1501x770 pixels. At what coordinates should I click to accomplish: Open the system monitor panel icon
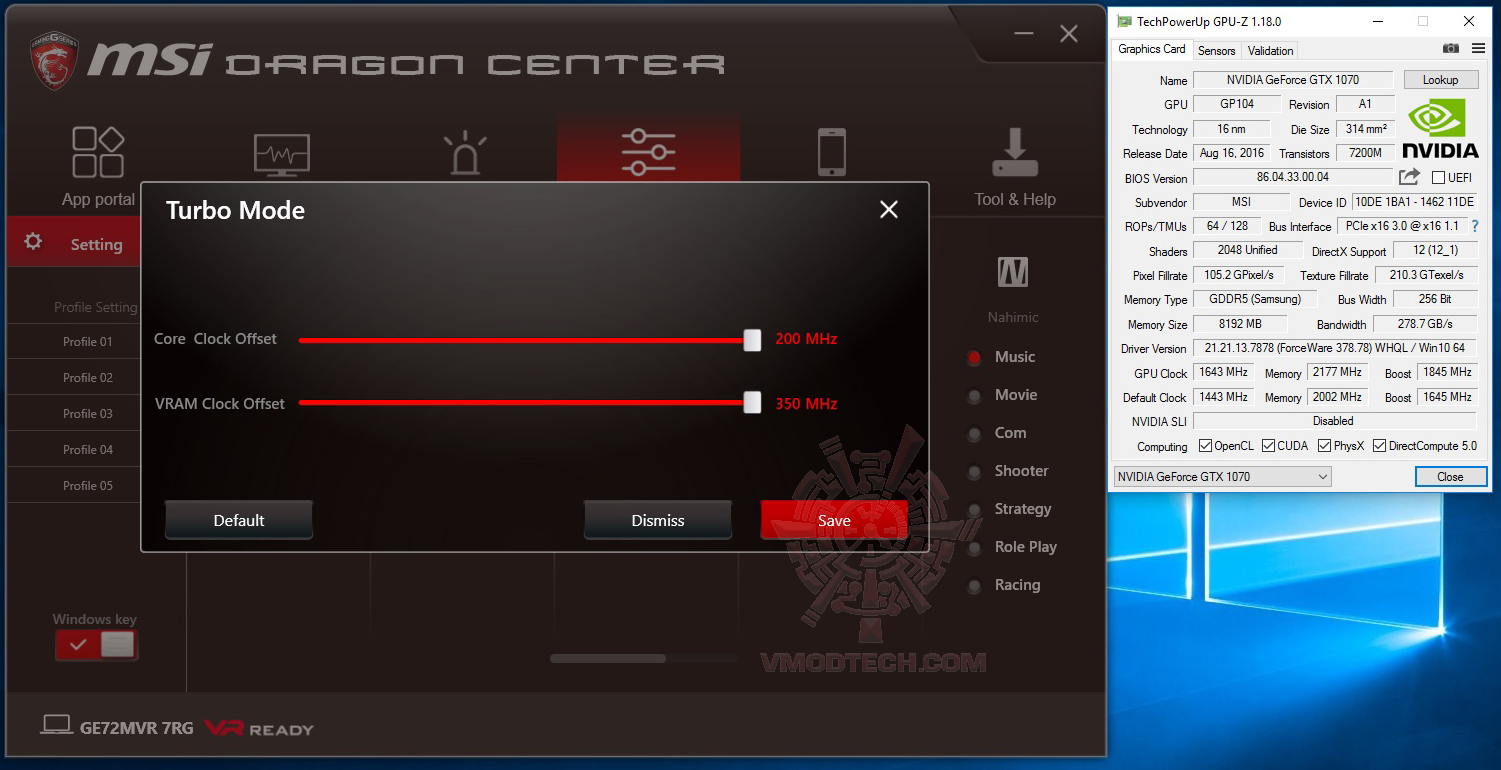[x=281, y=152]
